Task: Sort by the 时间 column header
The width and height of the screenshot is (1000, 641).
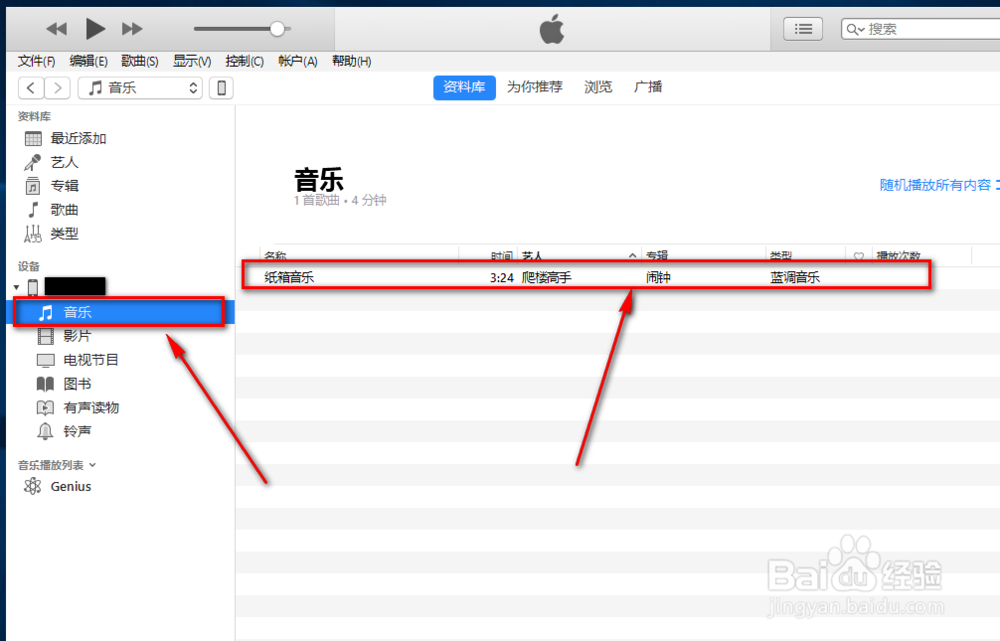Action: [x=502, y=256]
